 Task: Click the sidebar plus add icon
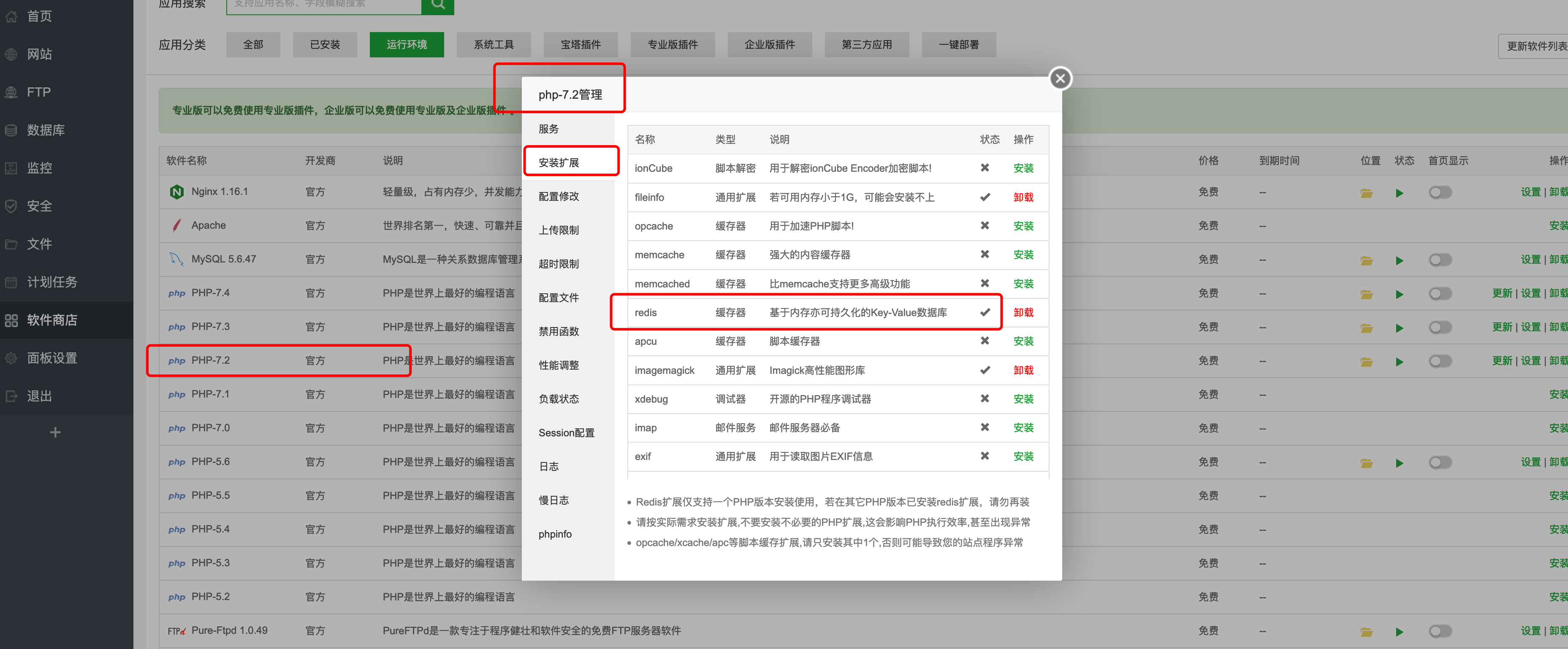pos(55,433)
